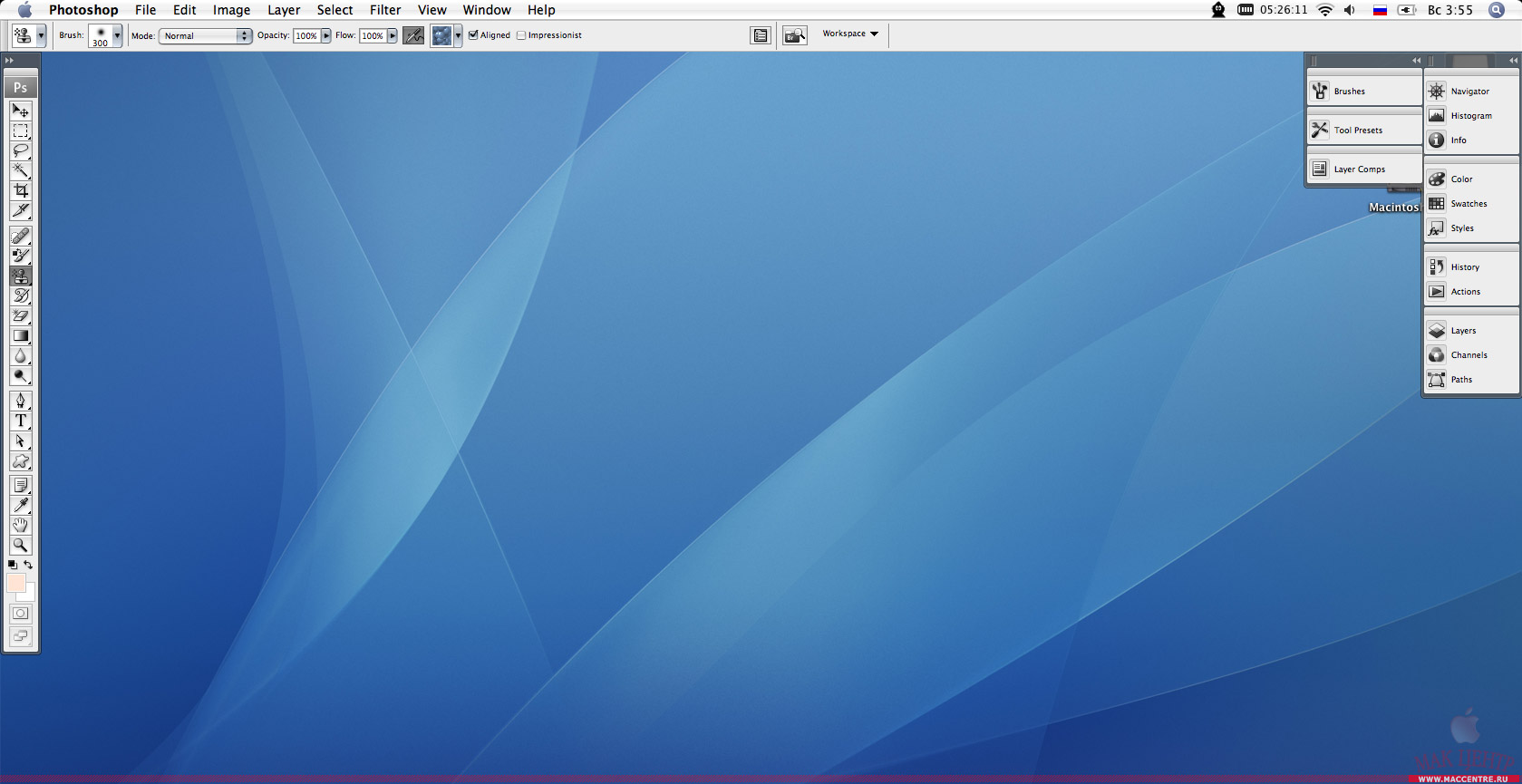Open the Mode dropdown set to Normal
The width and height of the screenshot is (1522, 784).
(x=205, y=35)
